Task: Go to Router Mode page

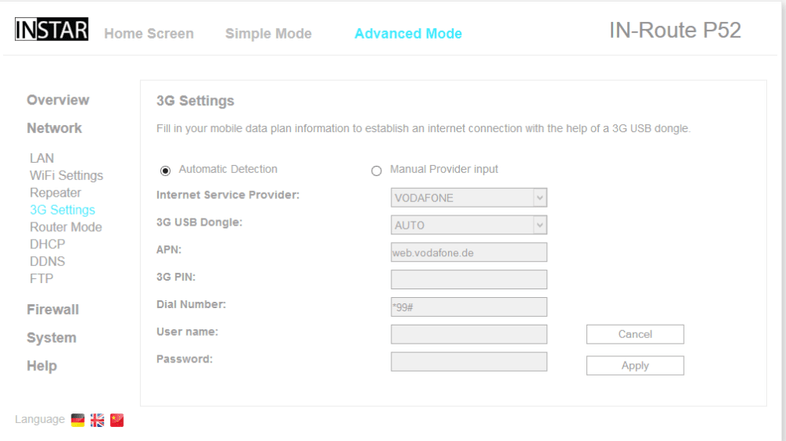Action: tap(66, 227)
